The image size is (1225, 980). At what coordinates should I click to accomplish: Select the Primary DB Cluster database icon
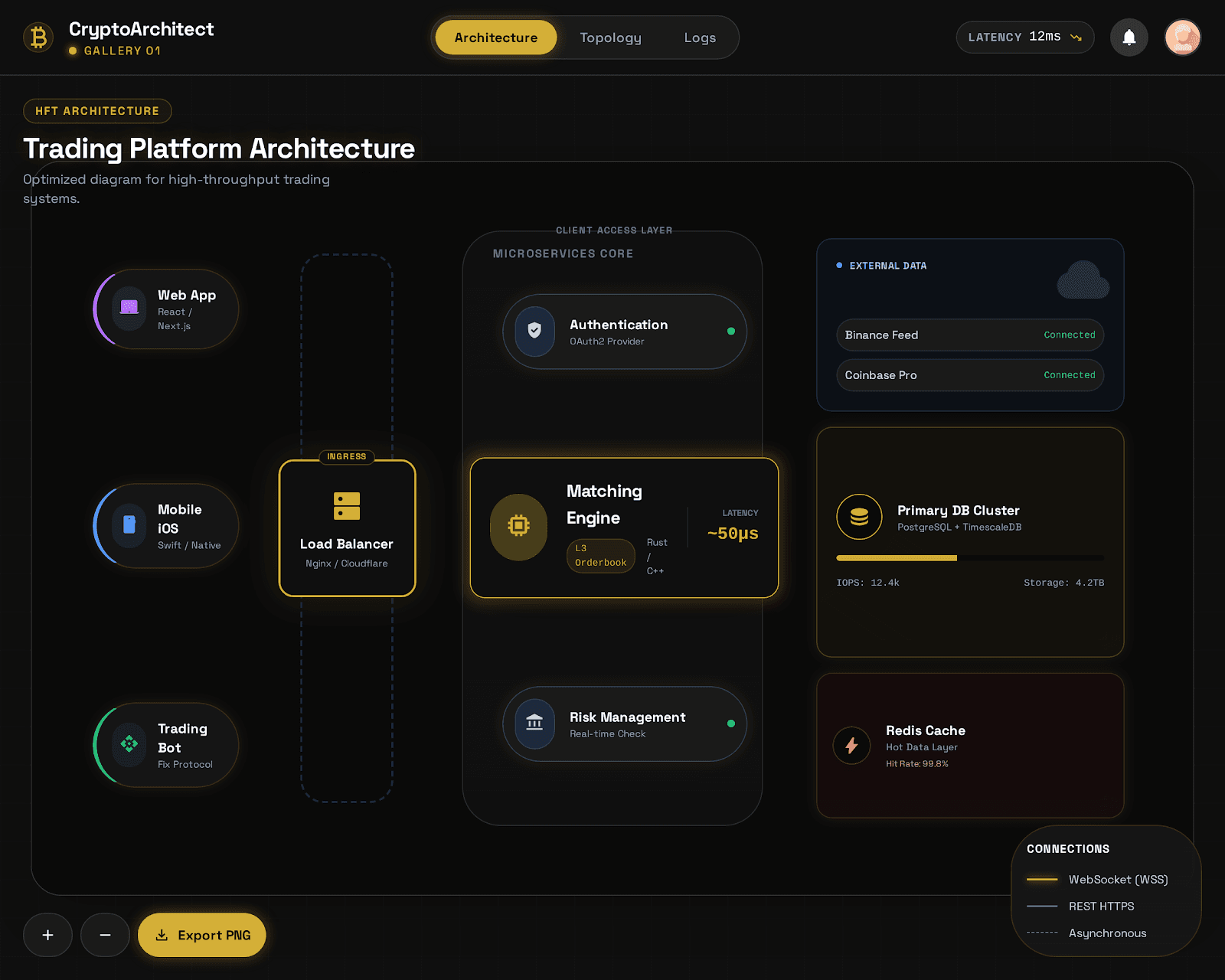[x=859, y=517]
